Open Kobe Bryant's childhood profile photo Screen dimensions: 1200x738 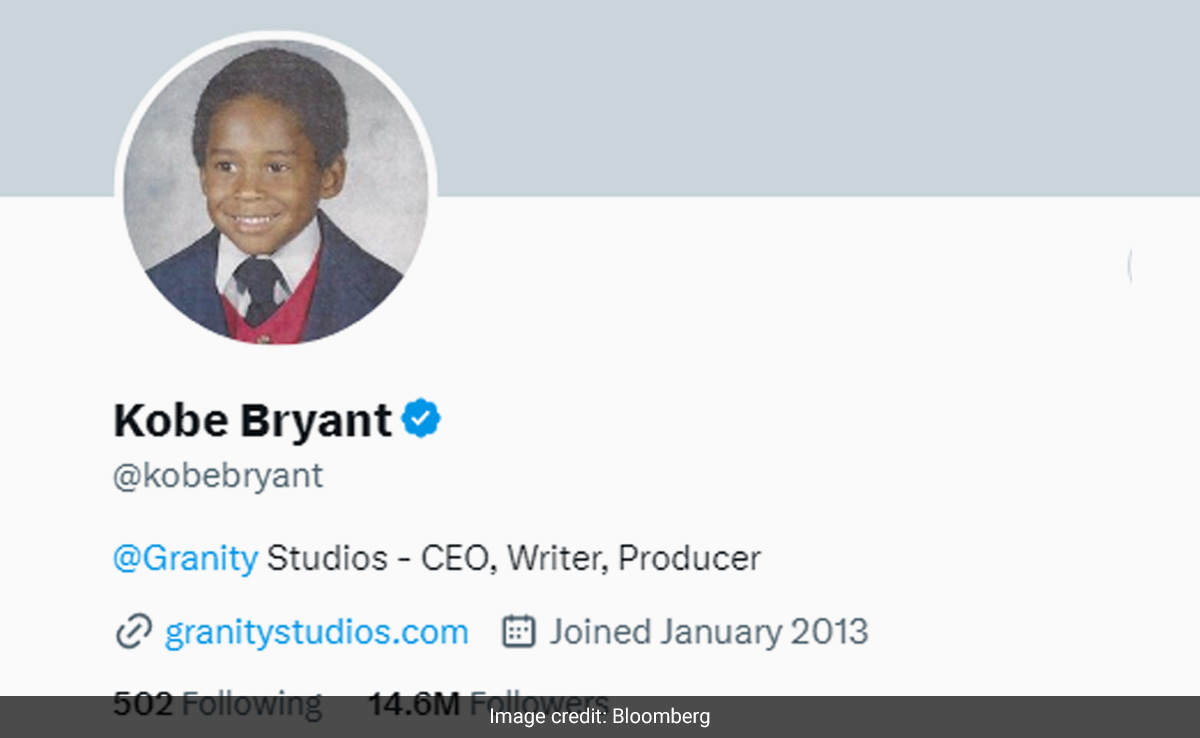(276, 192)
